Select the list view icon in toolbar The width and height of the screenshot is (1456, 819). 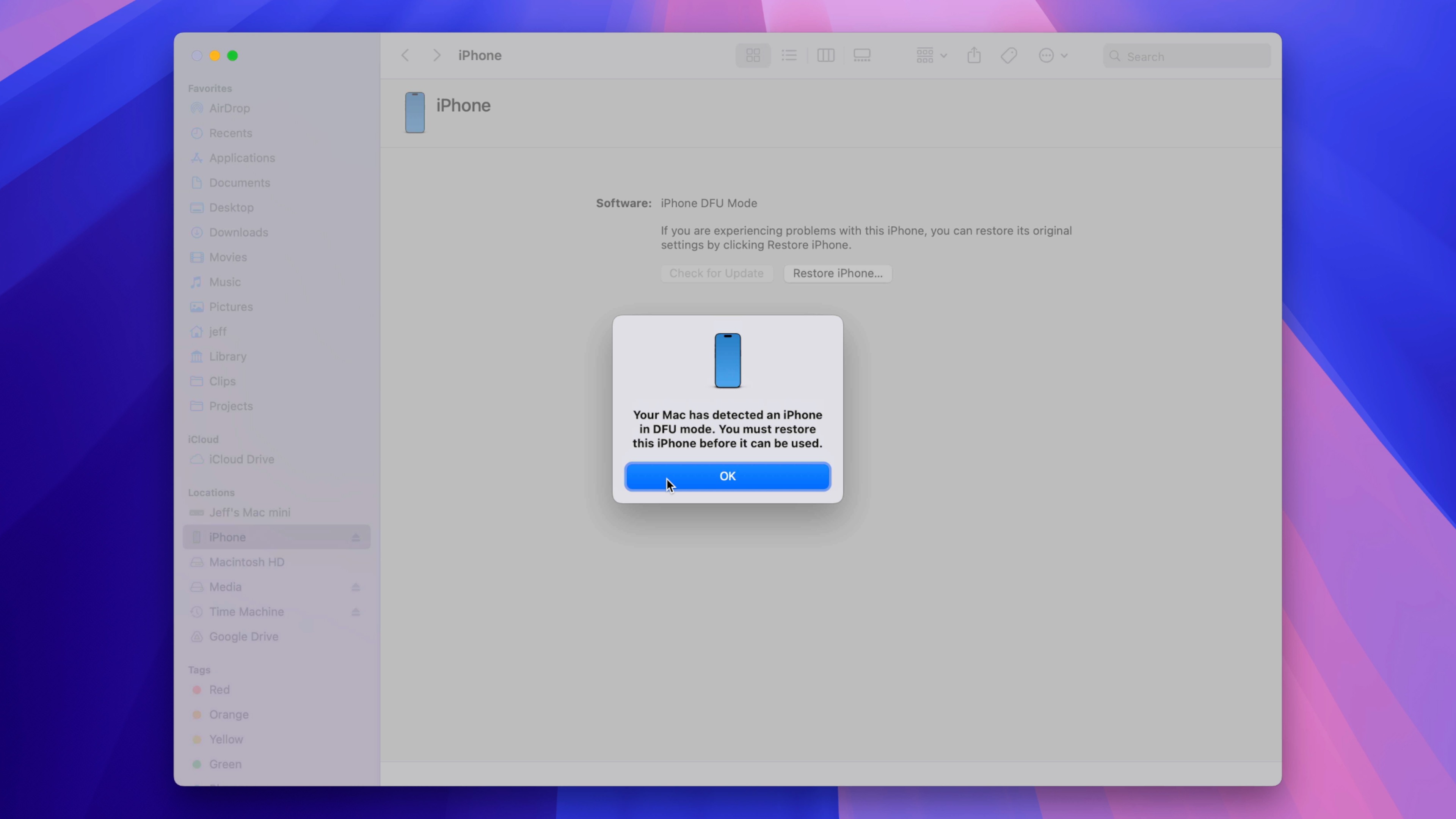point(789,55)
